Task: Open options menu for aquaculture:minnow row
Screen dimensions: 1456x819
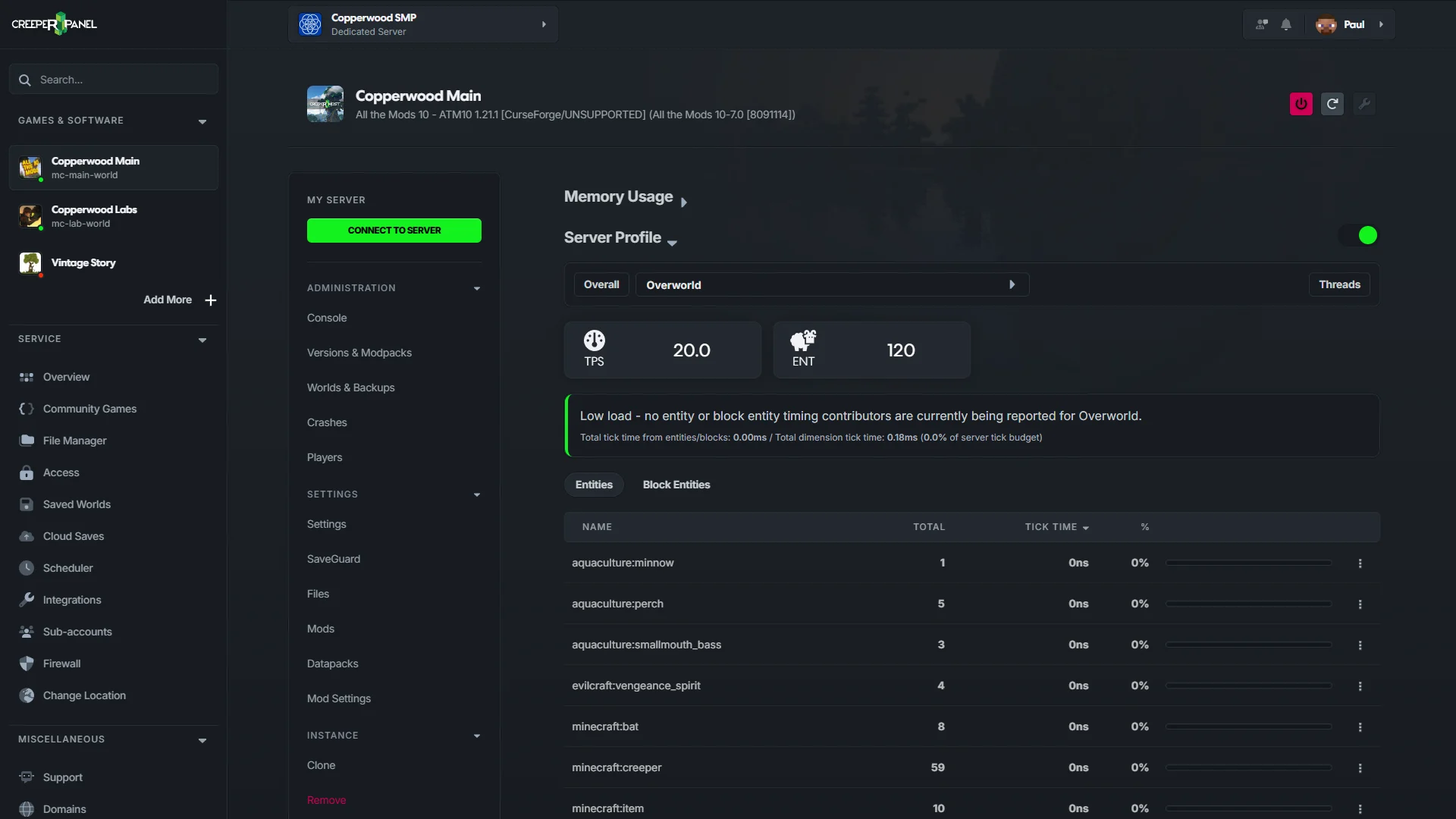Action: coord(1360,563)
